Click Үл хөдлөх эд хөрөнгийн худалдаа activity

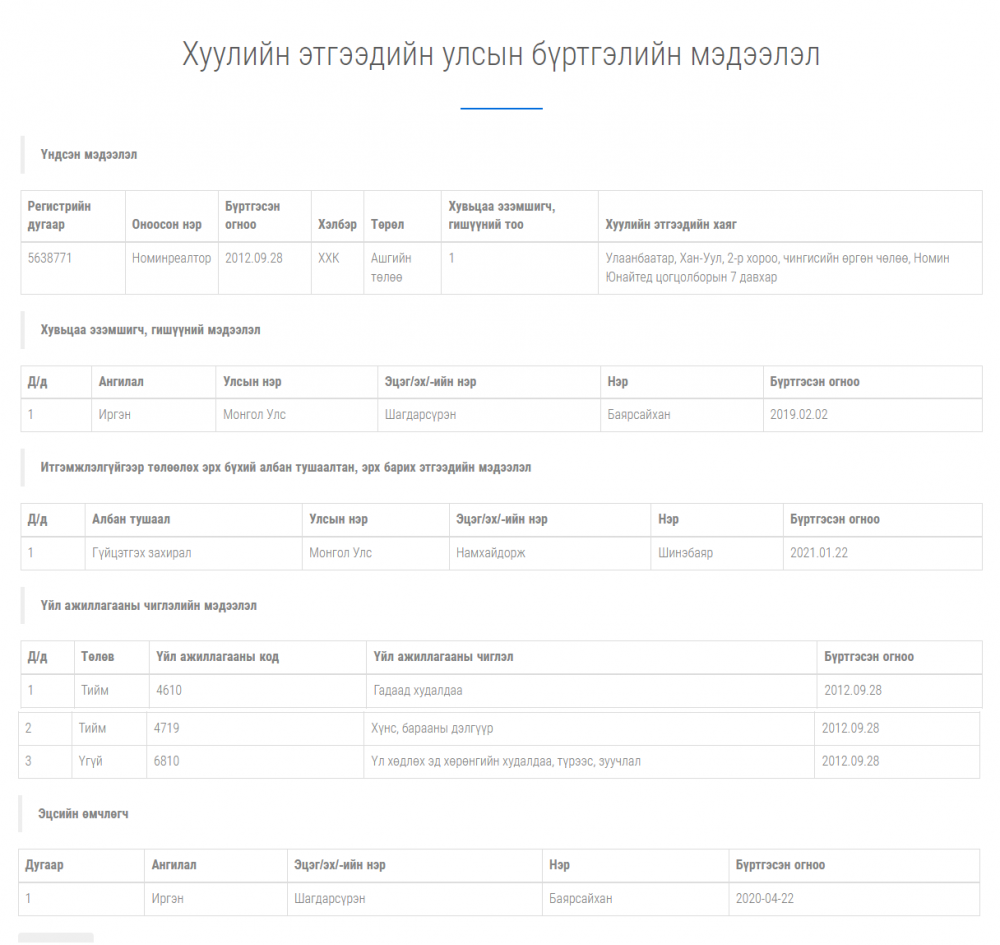click(506, 761)
